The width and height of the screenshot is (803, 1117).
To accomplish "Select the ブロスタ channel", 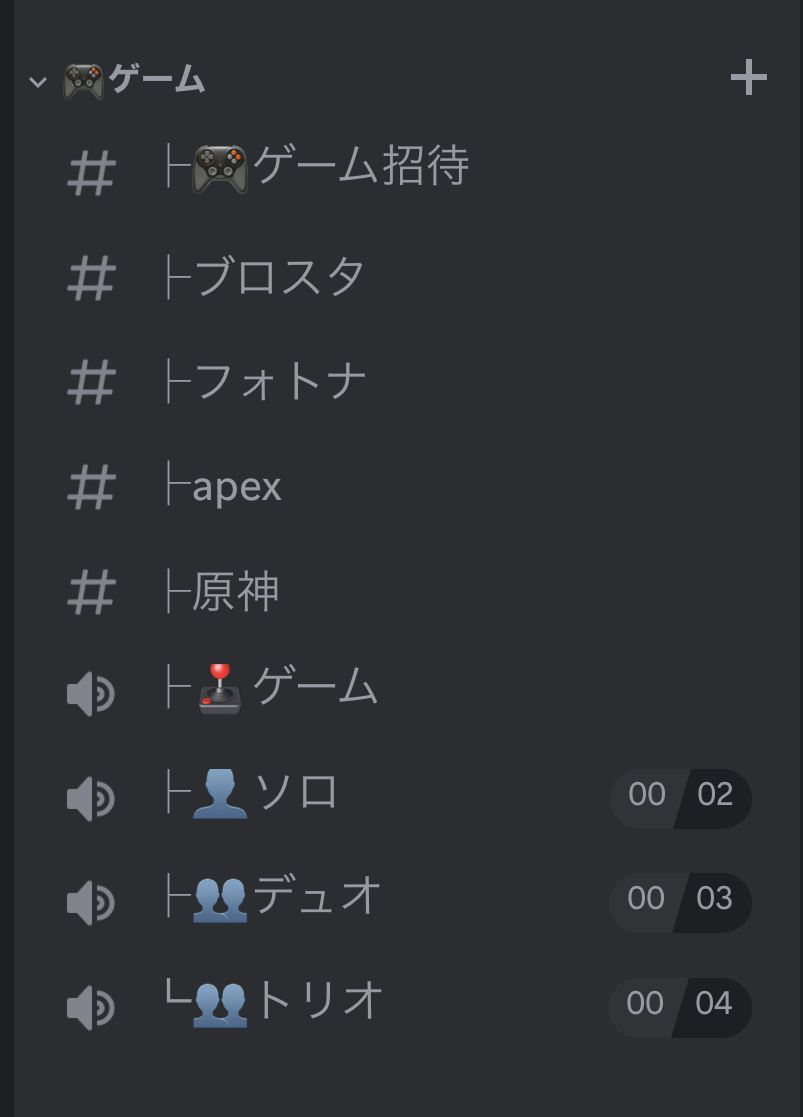I will point(404,276).
